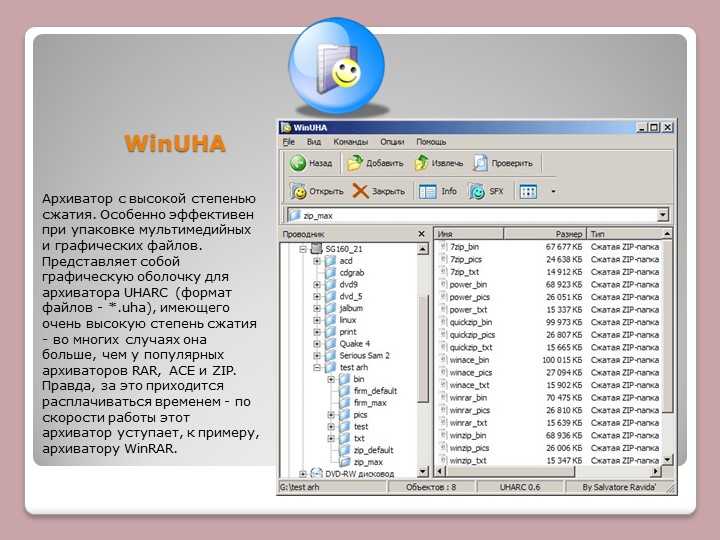Select the cdgrab folder icon in tree
The height and width of the screenshot is (540, 720).
click(331, 273)
